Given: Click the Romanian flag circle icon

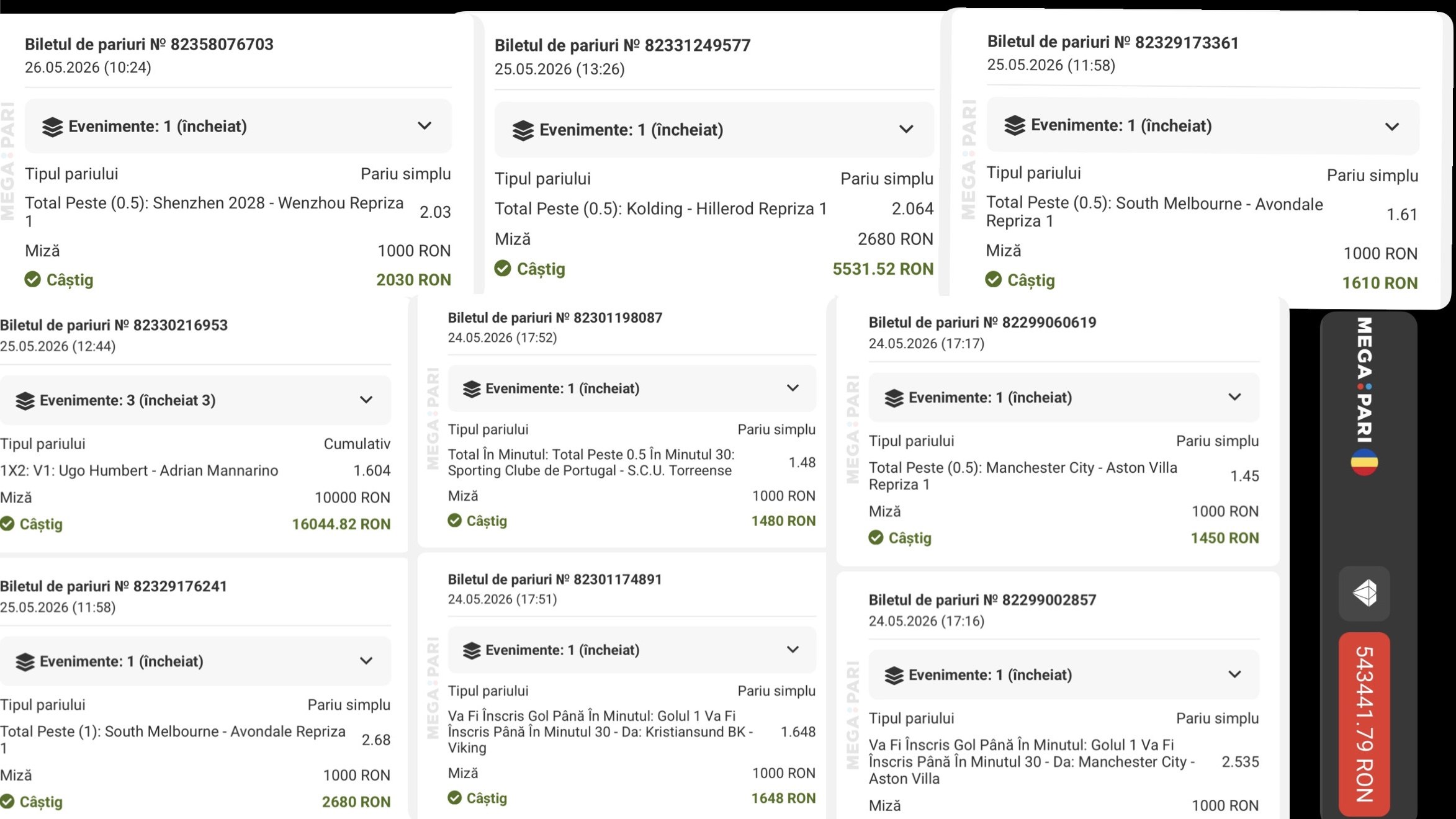Looking at the screenshot, I should [x=1364, y=463].
